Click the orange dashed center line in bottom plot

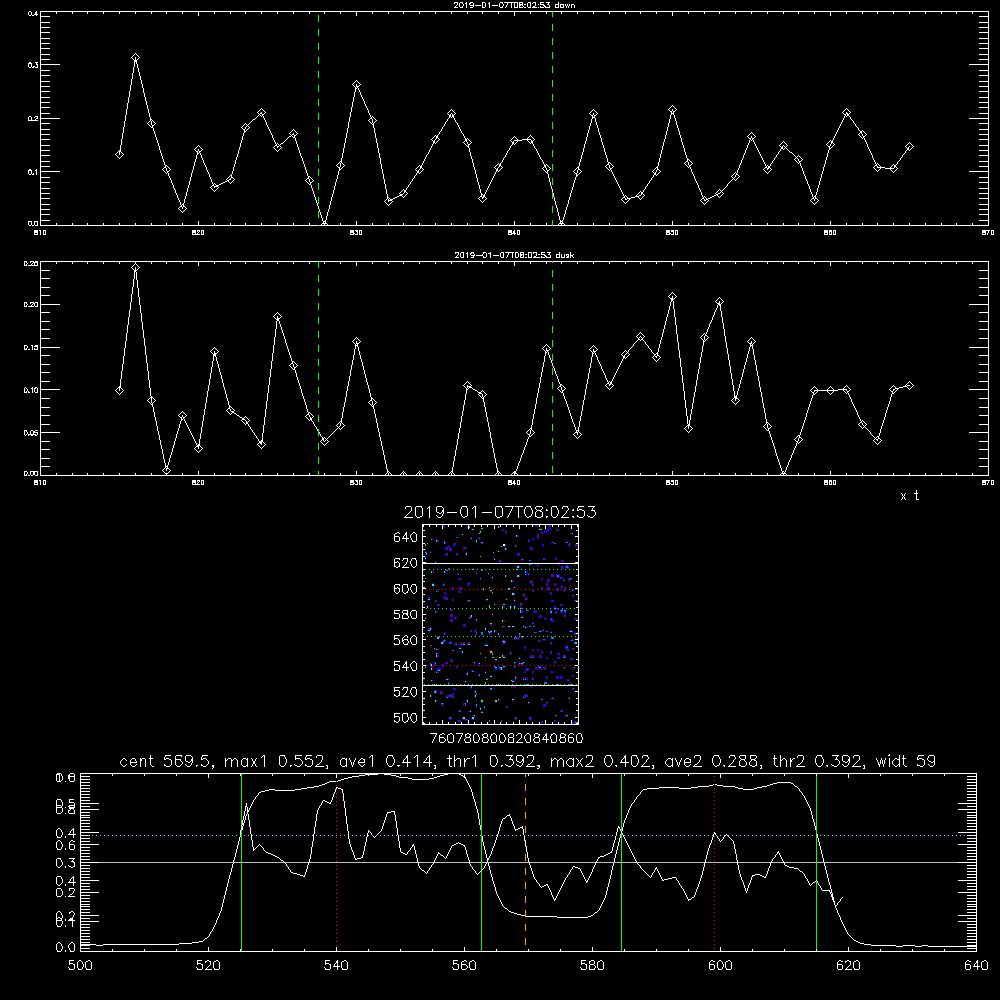point(526,861)
